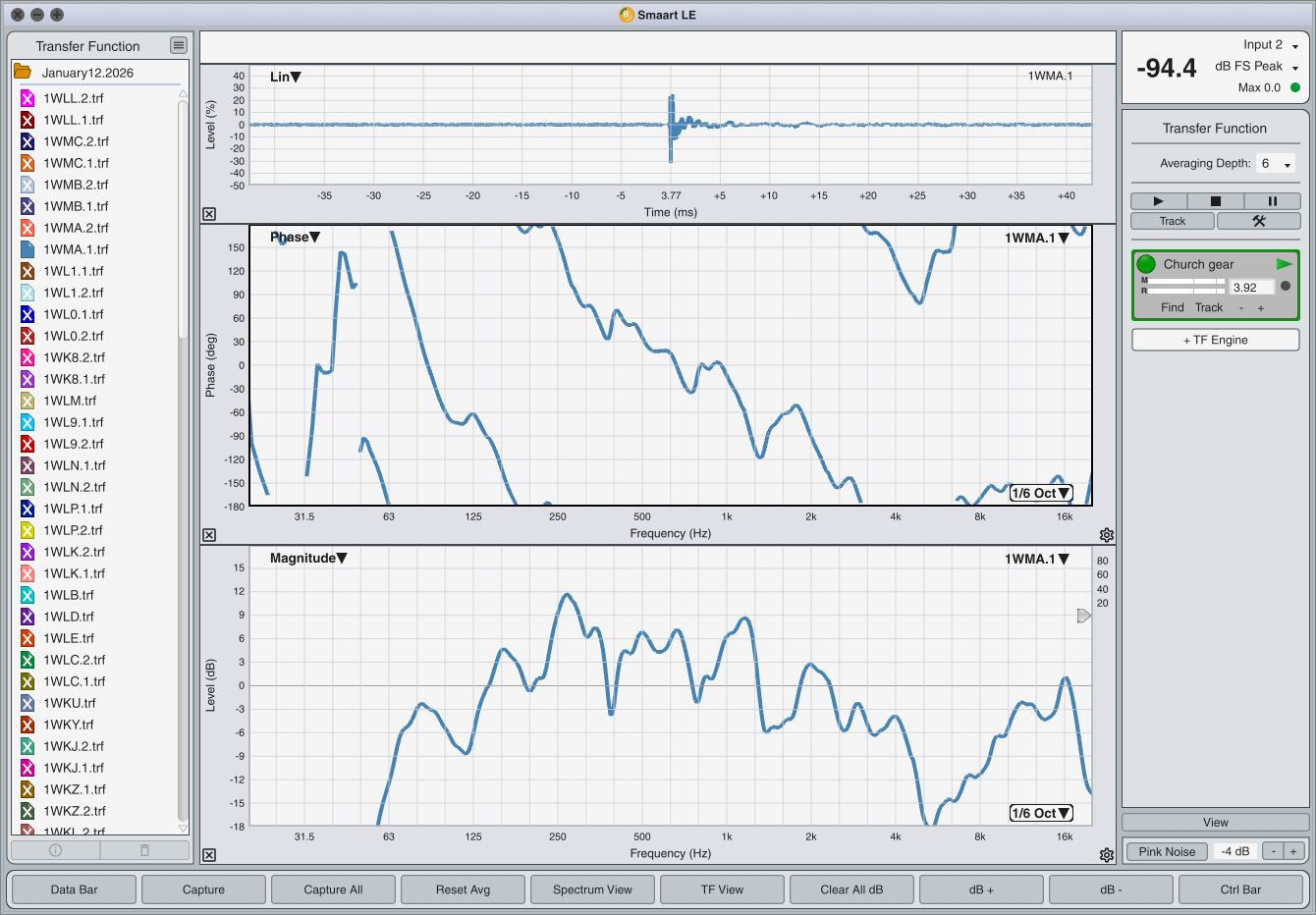
Task: Open measurement settings via wrench-hammer icon
Action: [x=1258, y=221]
